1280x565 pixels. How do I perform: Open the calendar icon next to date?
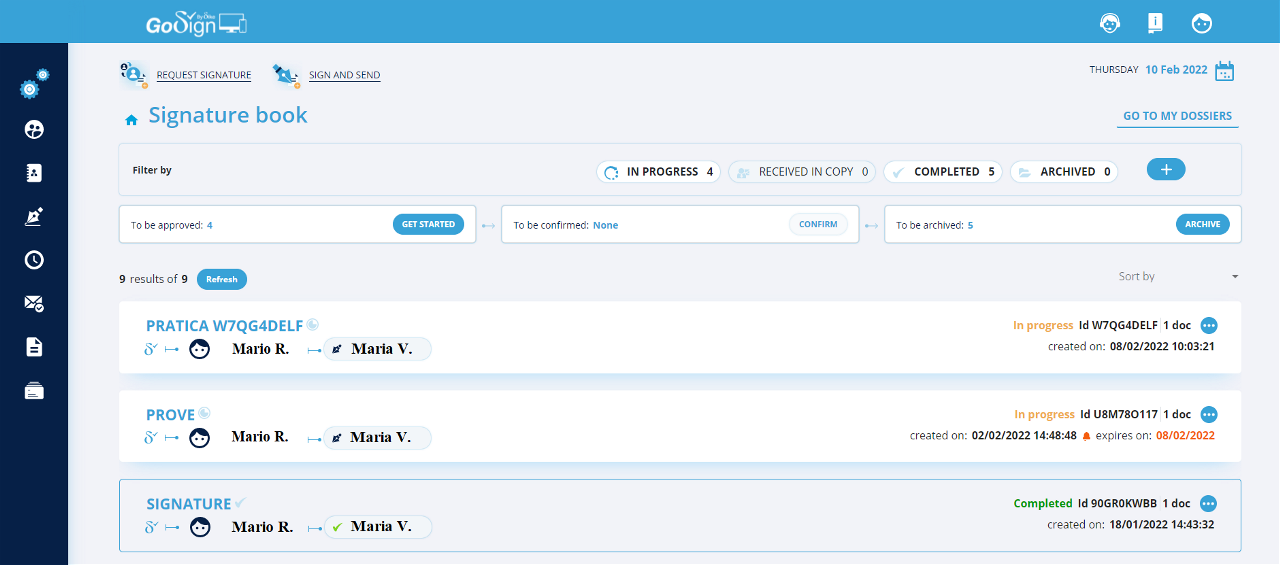[x=1224, y=71]
